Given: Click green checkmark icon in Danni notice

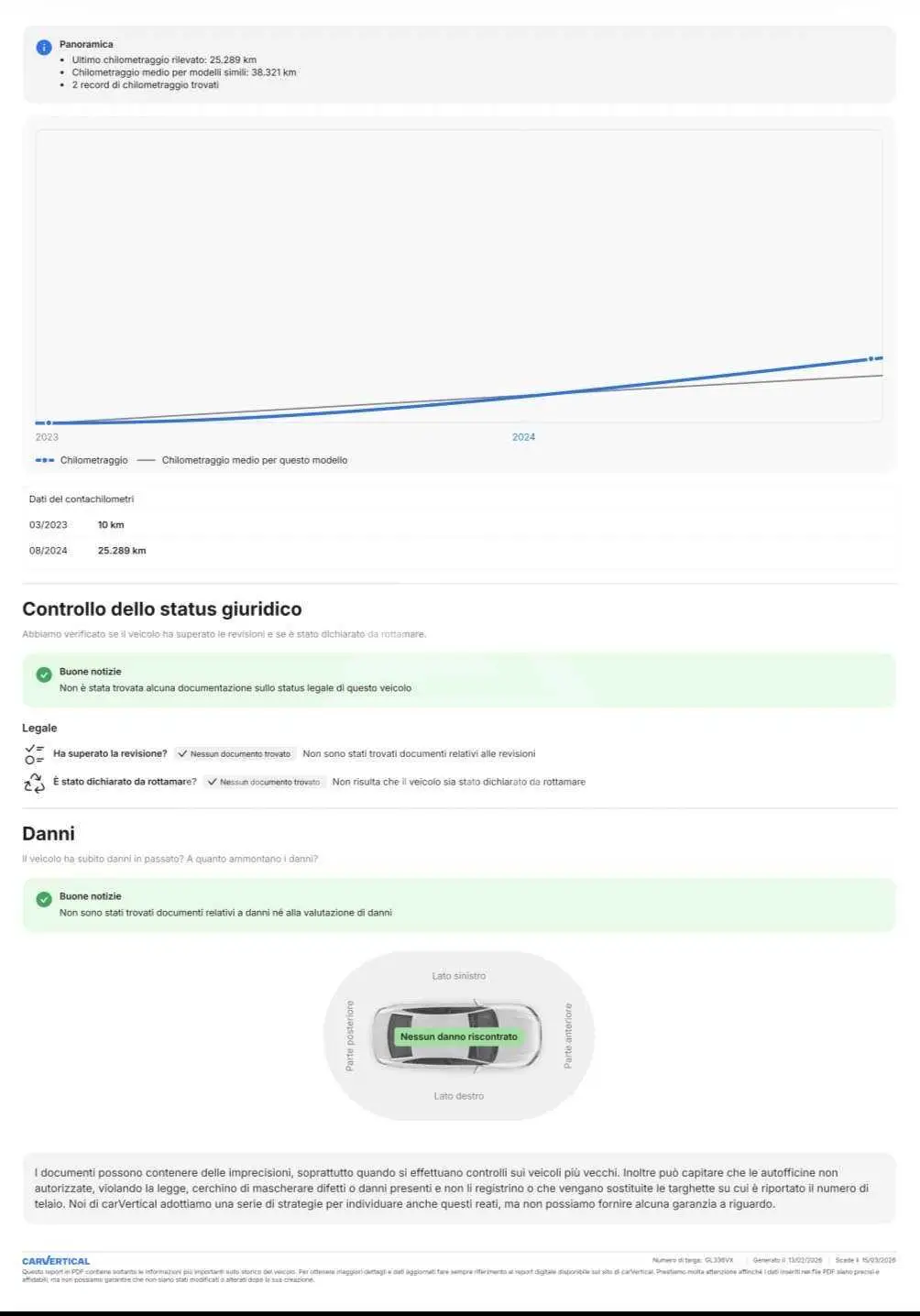Looking at the screenshot, I should pyautogui.click(x=43, y=899).
